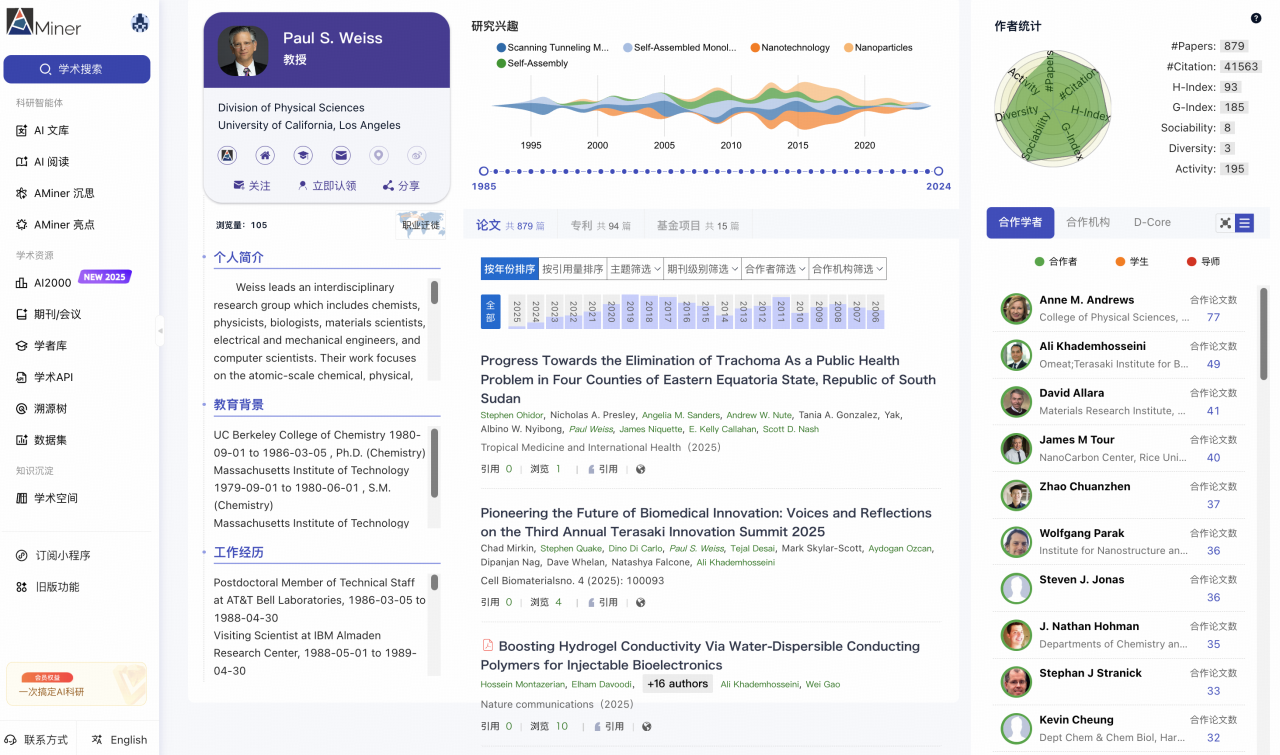Click the email envelope icon
This screenshot has height=755, width=1280.
pos(341,155)
